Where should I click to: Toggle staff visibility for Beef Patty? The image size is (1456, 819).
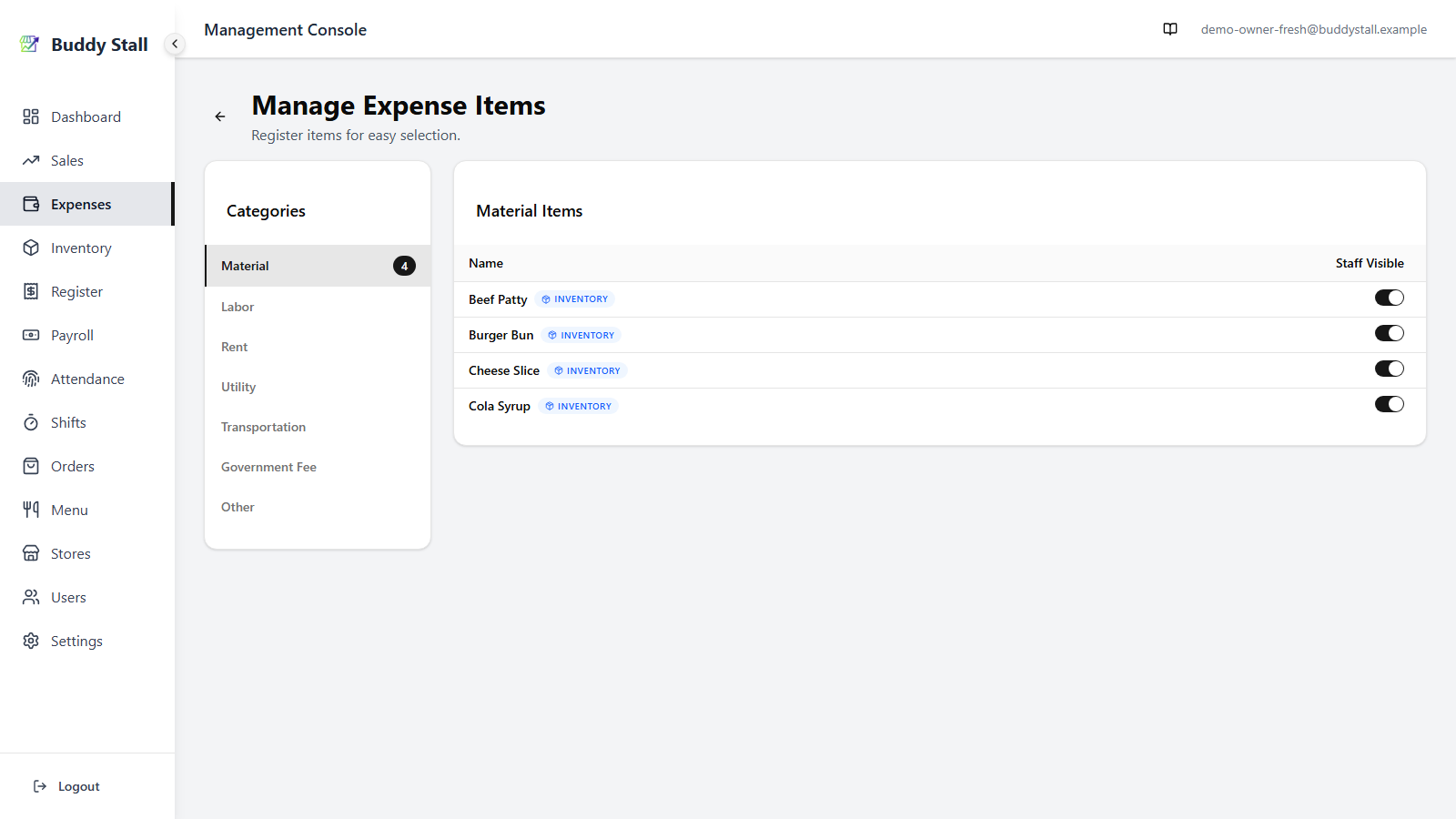tap(1390, 298)
